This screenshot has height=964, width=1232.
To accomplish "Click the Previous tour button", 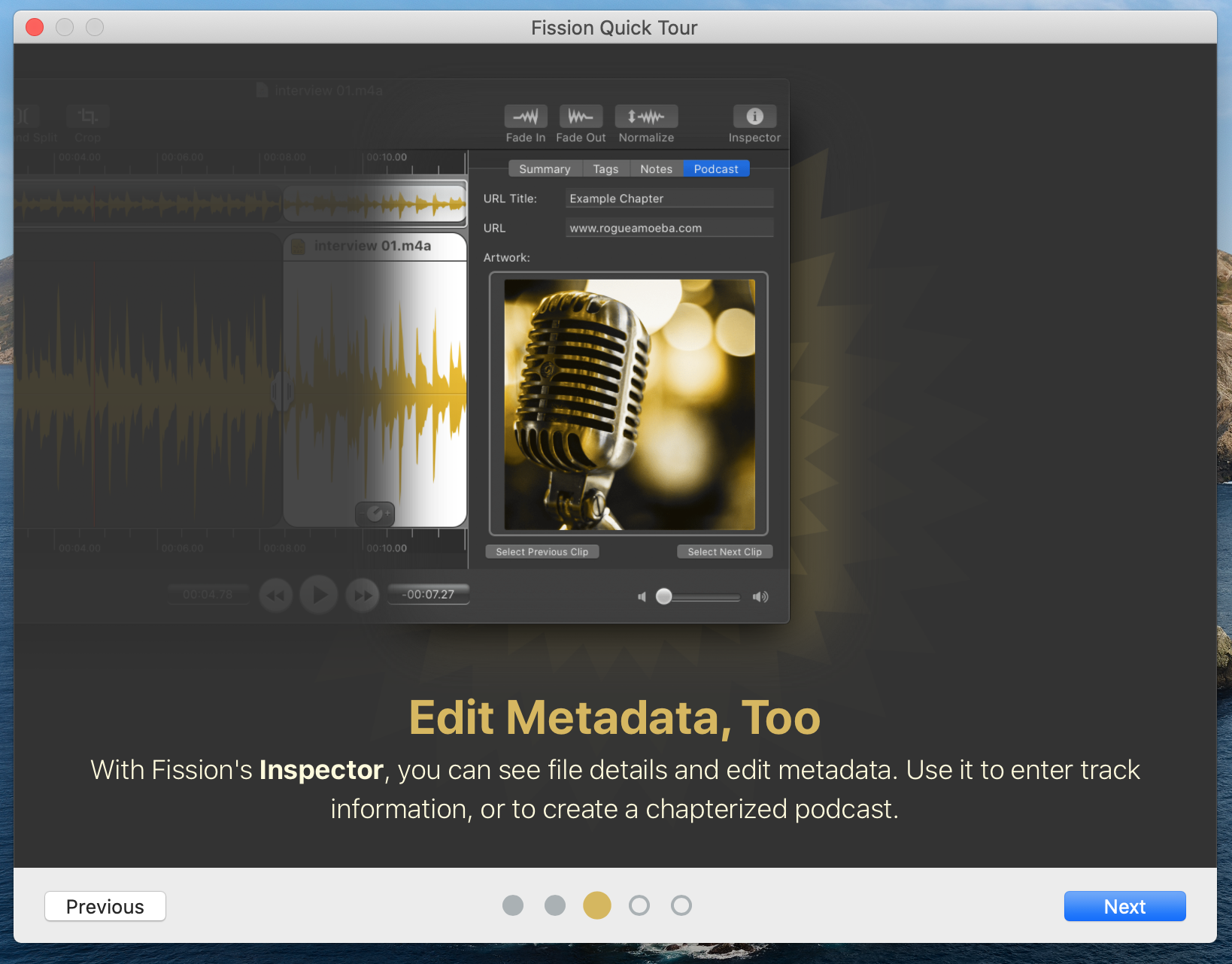I will click(105, 906).
